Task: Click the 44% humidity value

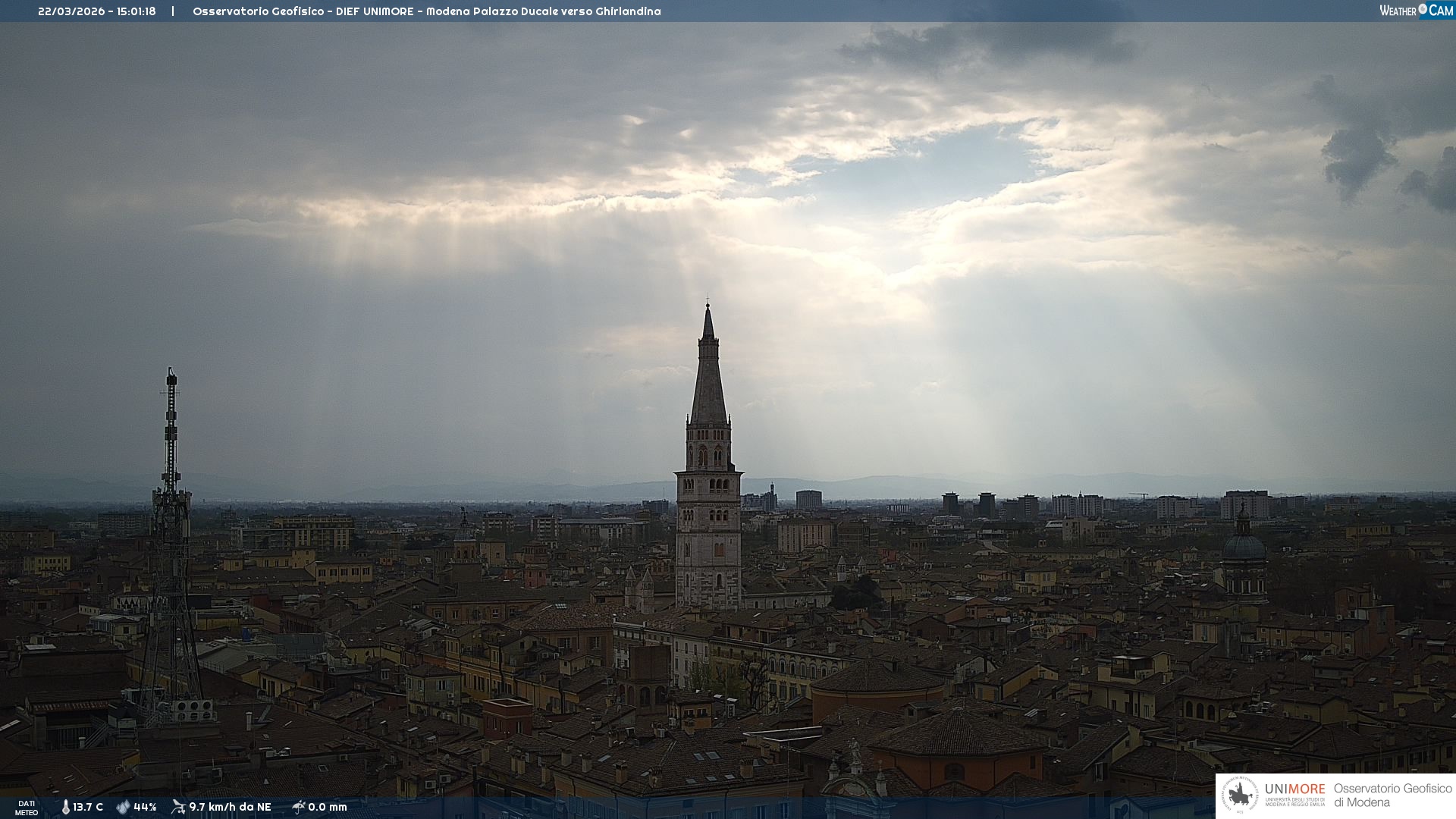Action: pyautogui.click(x=145, y=807)
